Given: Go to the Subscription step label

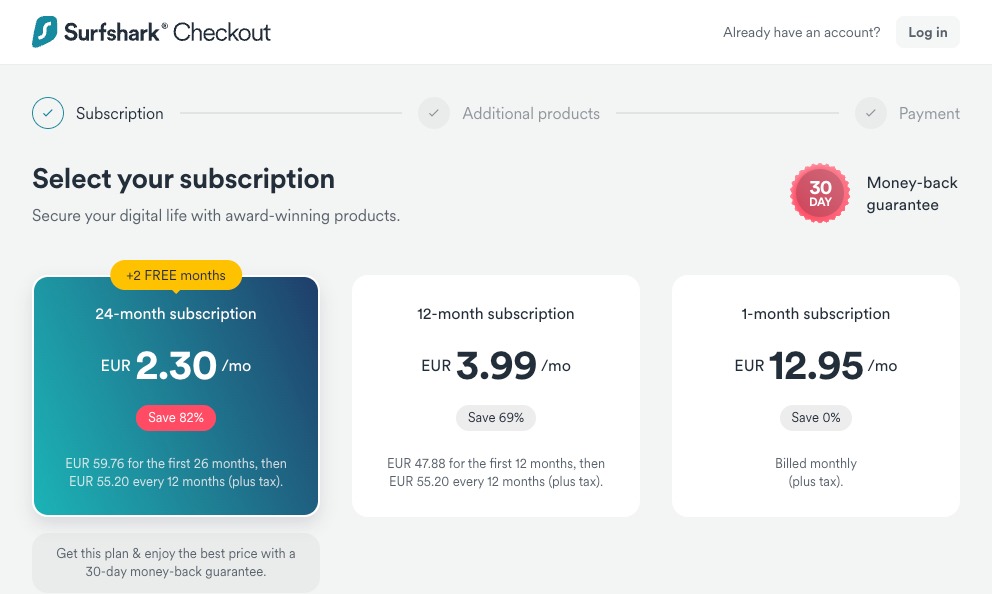Looking at the screenshot, I should pos(120,113).
